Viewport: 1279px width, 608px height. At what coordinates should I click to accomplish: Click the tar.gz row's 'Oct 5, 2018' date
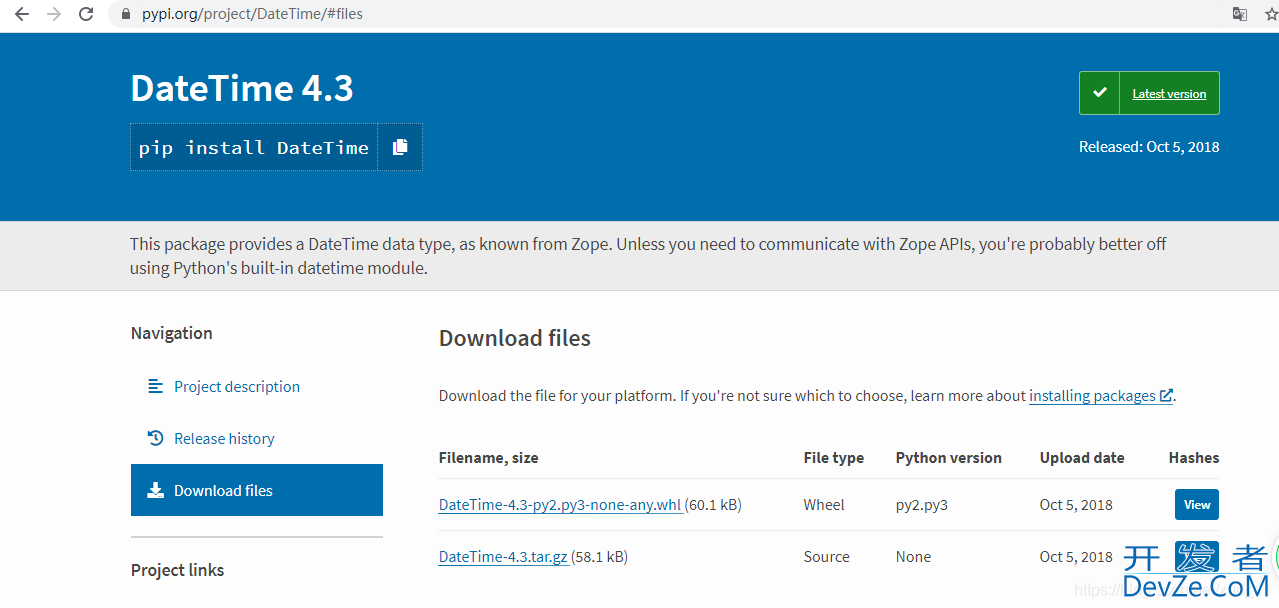click(1076, 557)
